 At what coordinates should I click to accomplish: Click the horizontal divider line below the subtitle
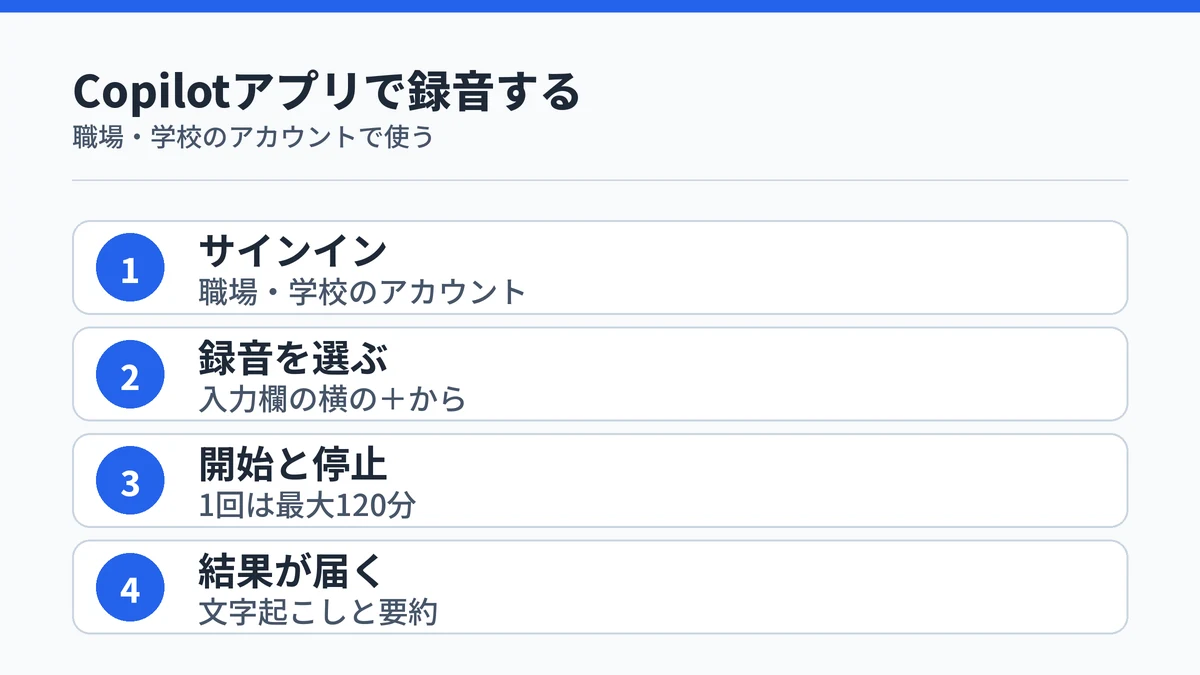(x=600, y=181)
